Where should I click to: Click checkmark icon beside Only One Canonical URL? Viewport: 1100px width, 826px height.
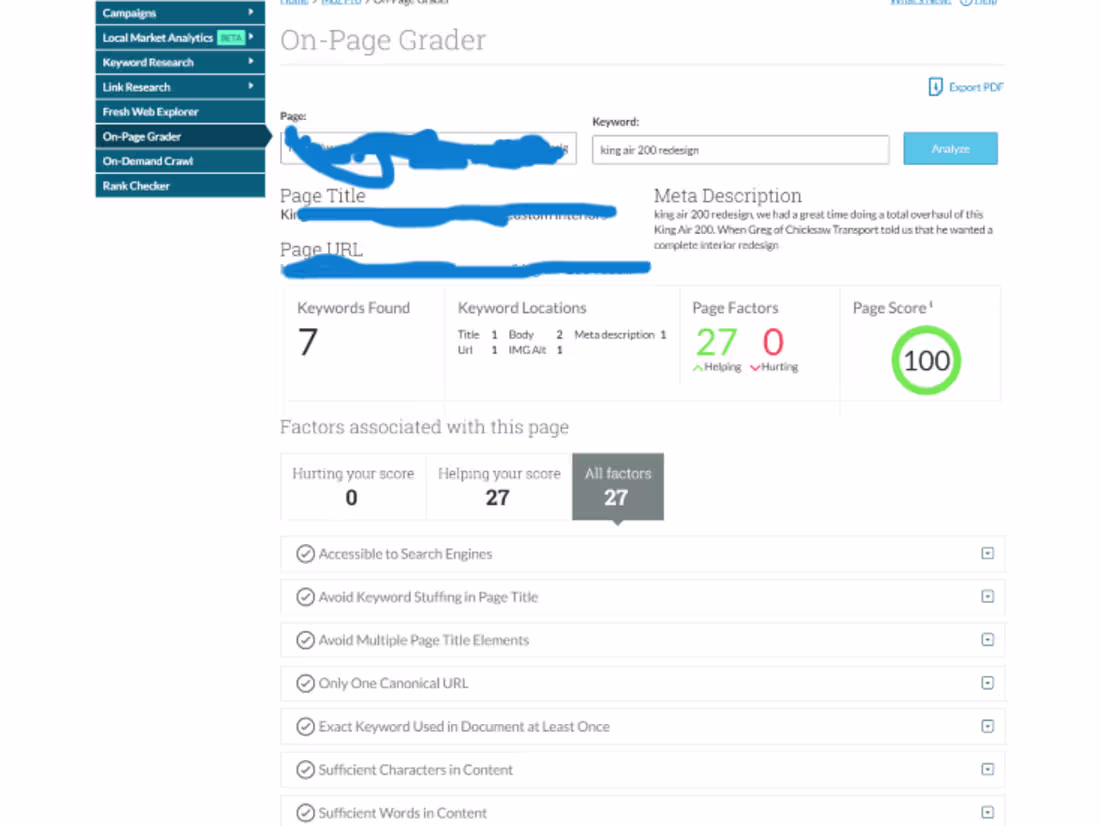coord(305,683)
